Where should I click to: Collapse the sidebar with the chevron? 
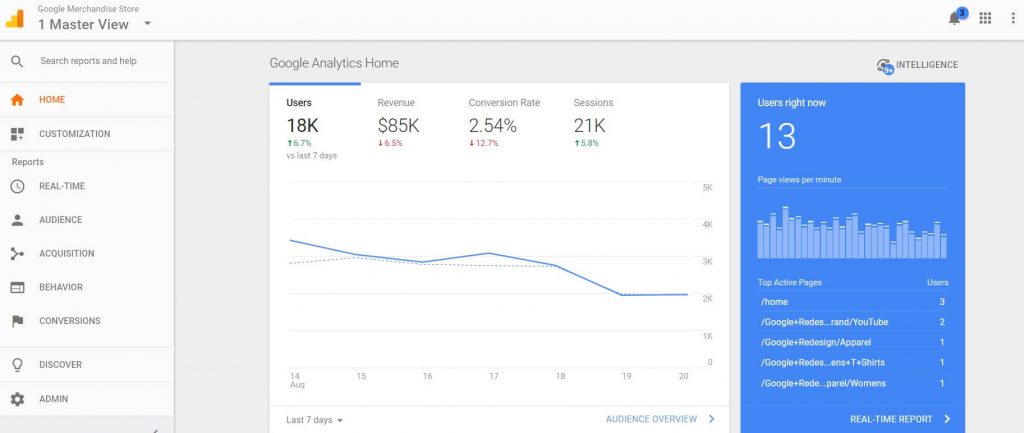point(155,430)
